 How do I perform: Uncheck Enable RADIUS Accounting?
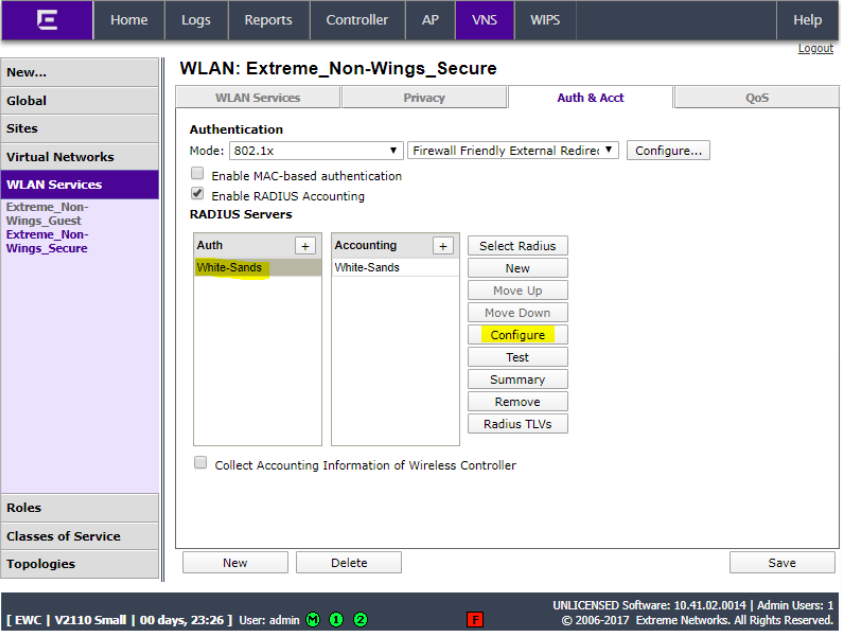pos(197,193)
